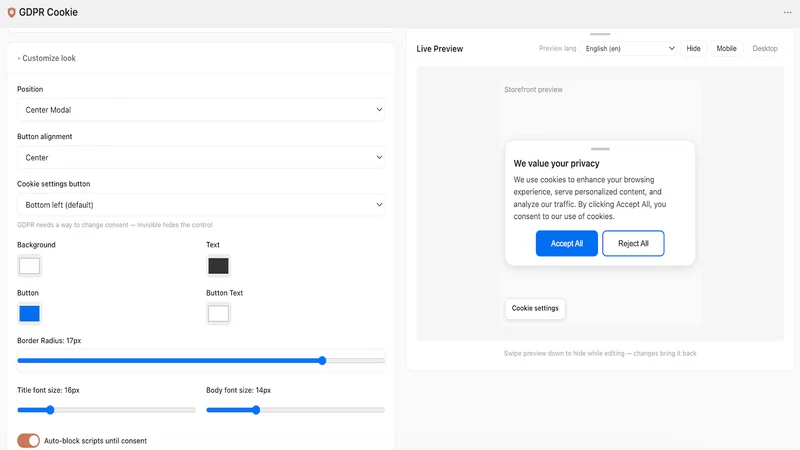Click the GDPR consent hint text
This screenshot has width=800, height=450.
115,225
